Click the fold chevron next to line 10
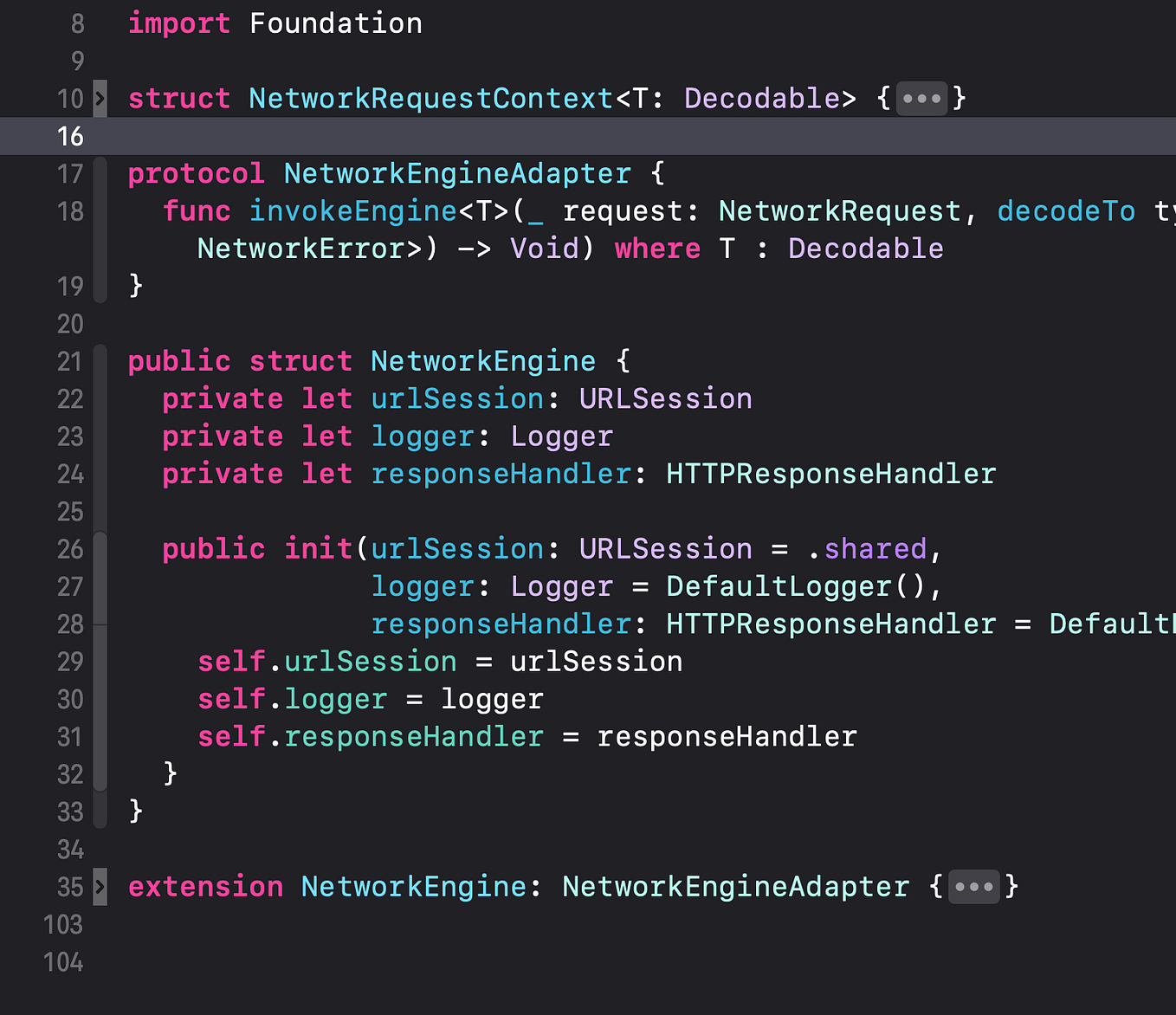This screenshot has width=1176, height=1015. point(100,99)
